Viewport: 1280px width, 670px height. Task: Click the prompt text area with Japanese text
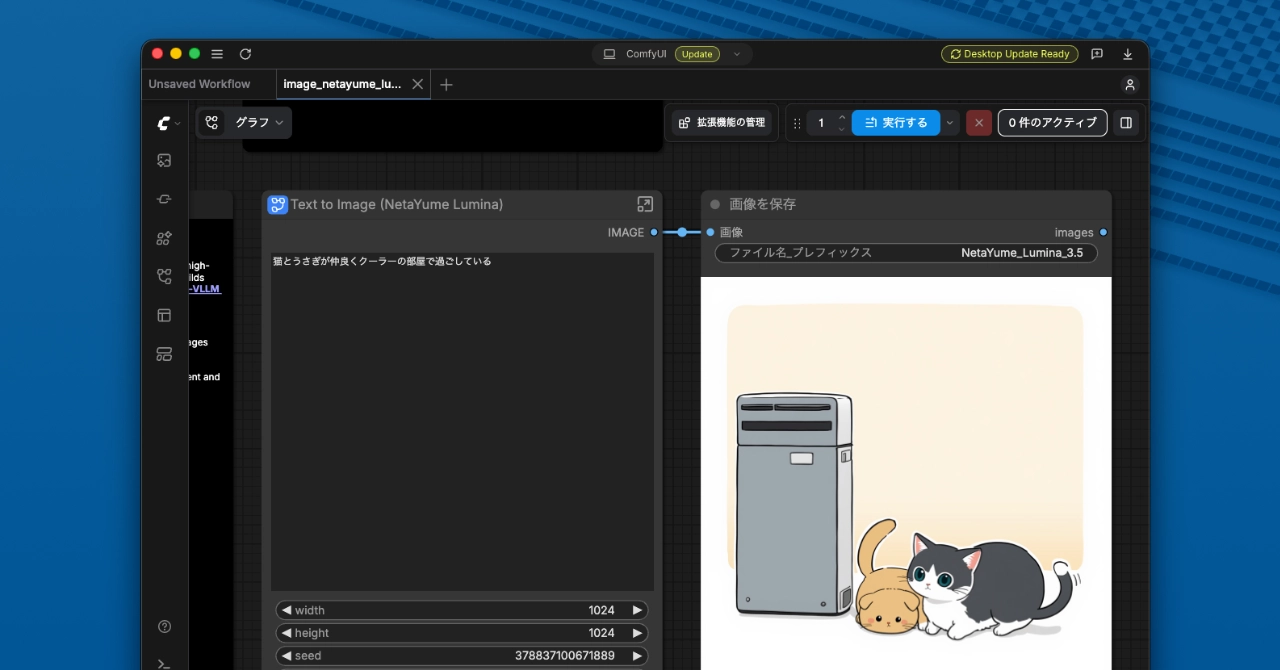tap(462, 421)
